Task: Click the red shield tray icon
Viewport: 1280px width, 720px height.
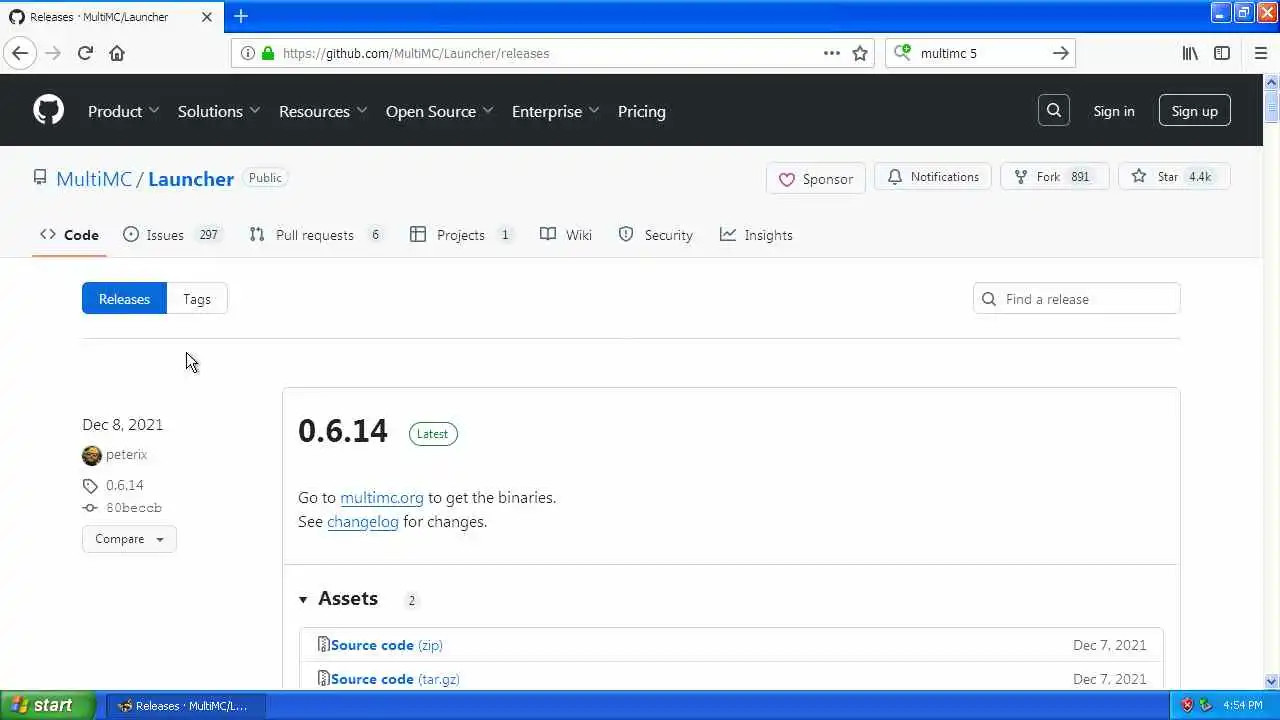Action: click(x=1187, y=705)
